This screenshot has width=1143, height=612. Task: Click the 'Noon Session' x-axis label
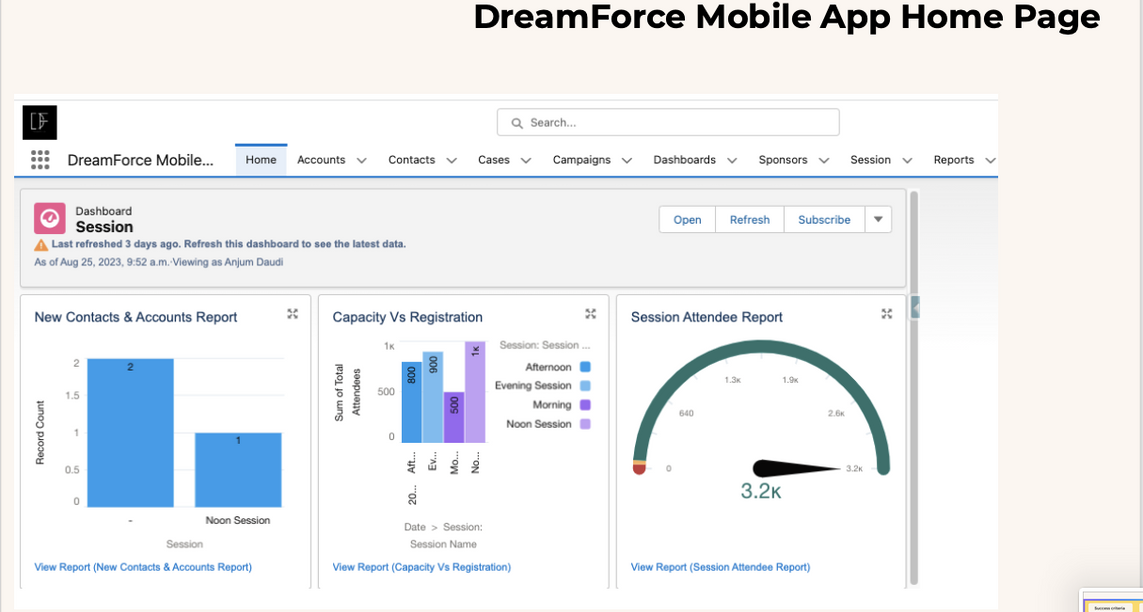point(238,520)
